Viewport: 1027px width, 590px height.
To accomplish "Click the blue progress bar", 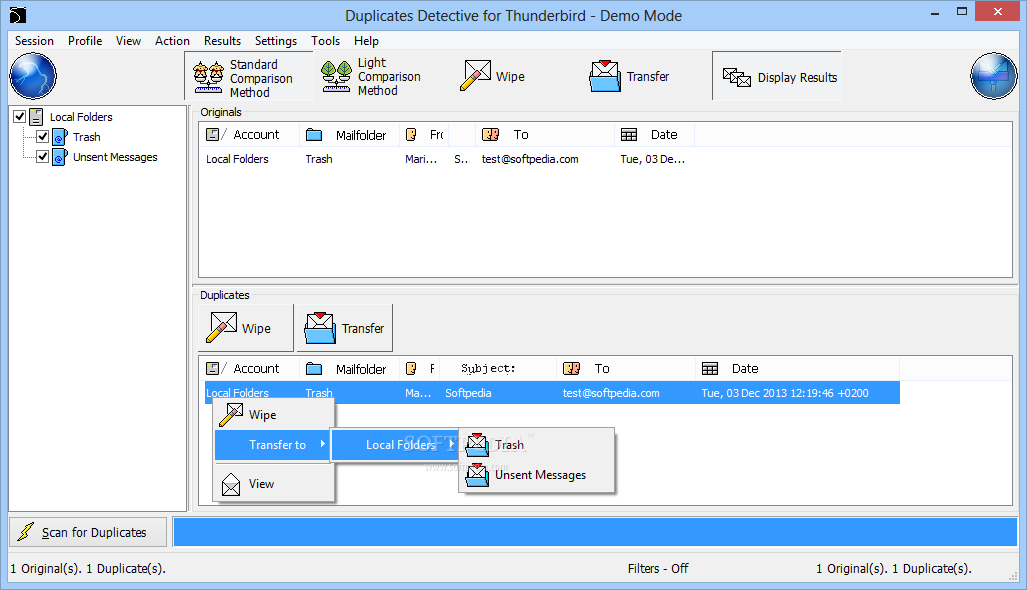I will 595,532.
